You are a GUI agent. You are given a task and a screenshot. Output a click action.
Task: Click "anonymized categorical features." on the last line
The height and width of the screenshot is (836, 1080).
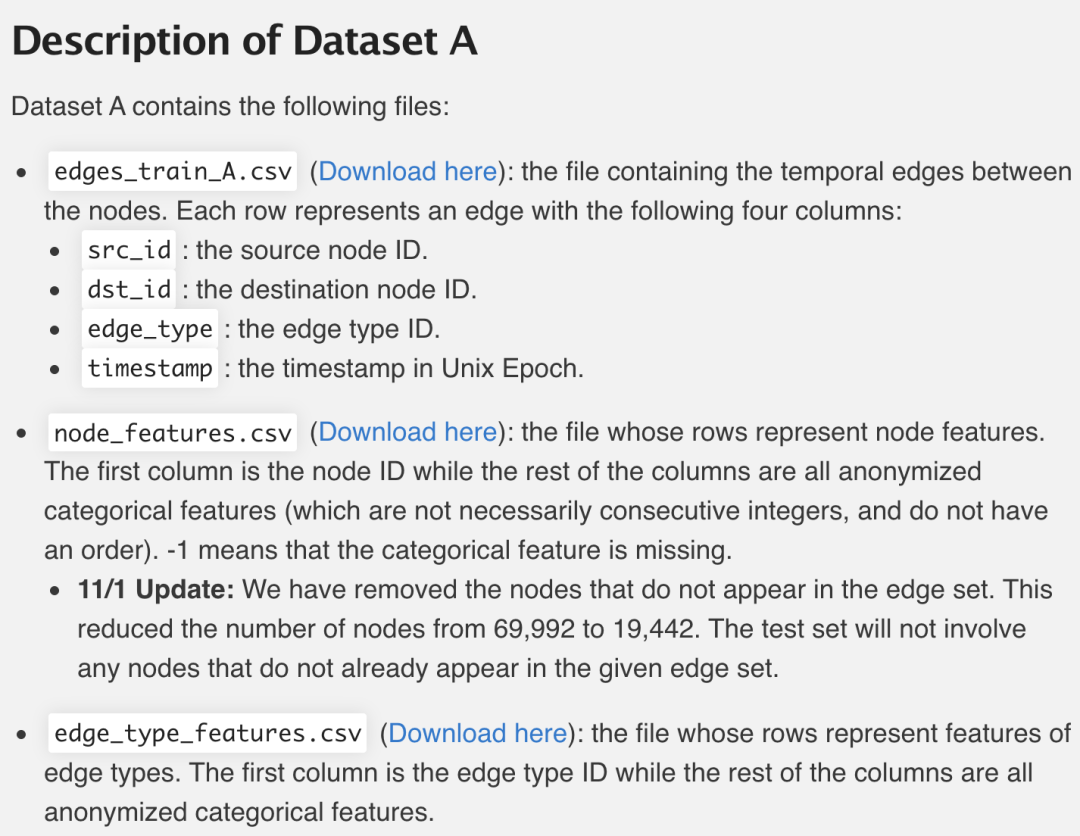(239, 812)
